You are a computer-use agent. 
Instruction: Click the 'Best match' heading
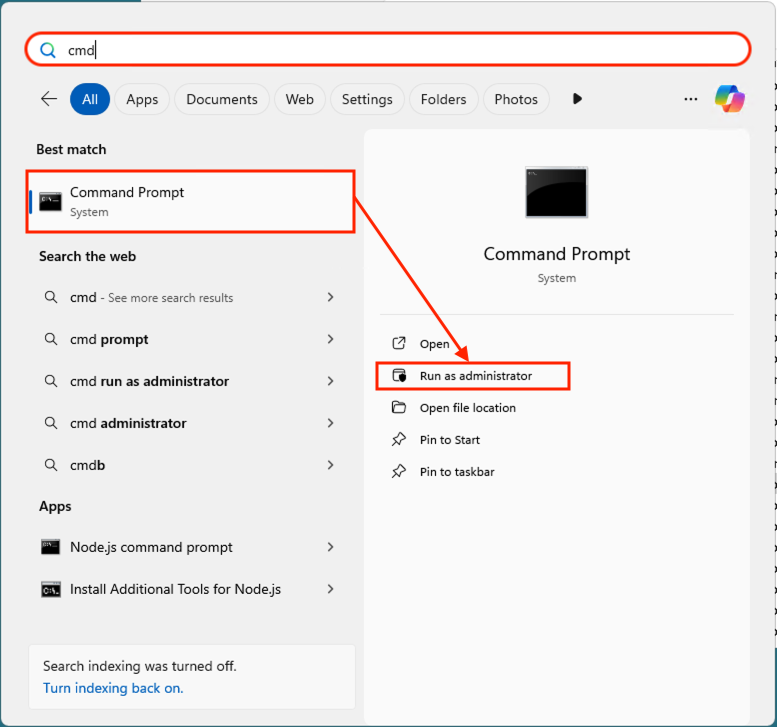(71, 149)
